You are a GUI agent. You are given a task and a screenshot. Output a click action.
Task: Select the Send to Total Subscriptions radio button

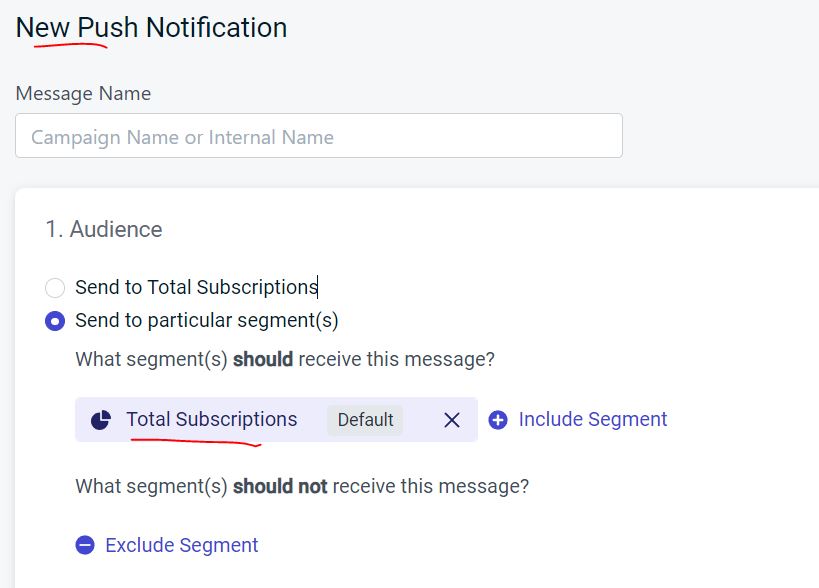coord(55,288)
